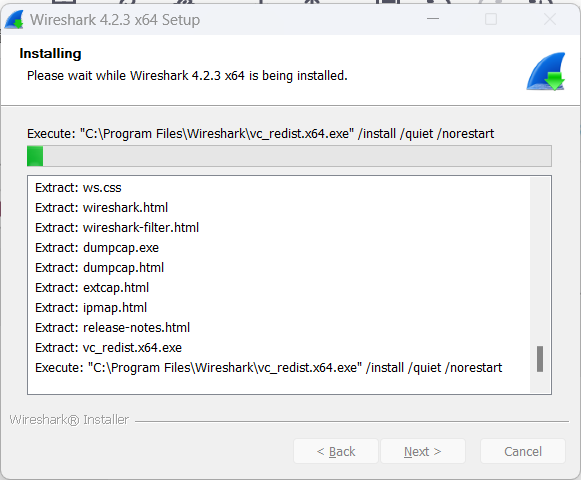Select the 'Extract: dumpcap.html' log entry
The width and height of the screenshot is (581, 480).
pyautogui.click(x=100, y=268)
